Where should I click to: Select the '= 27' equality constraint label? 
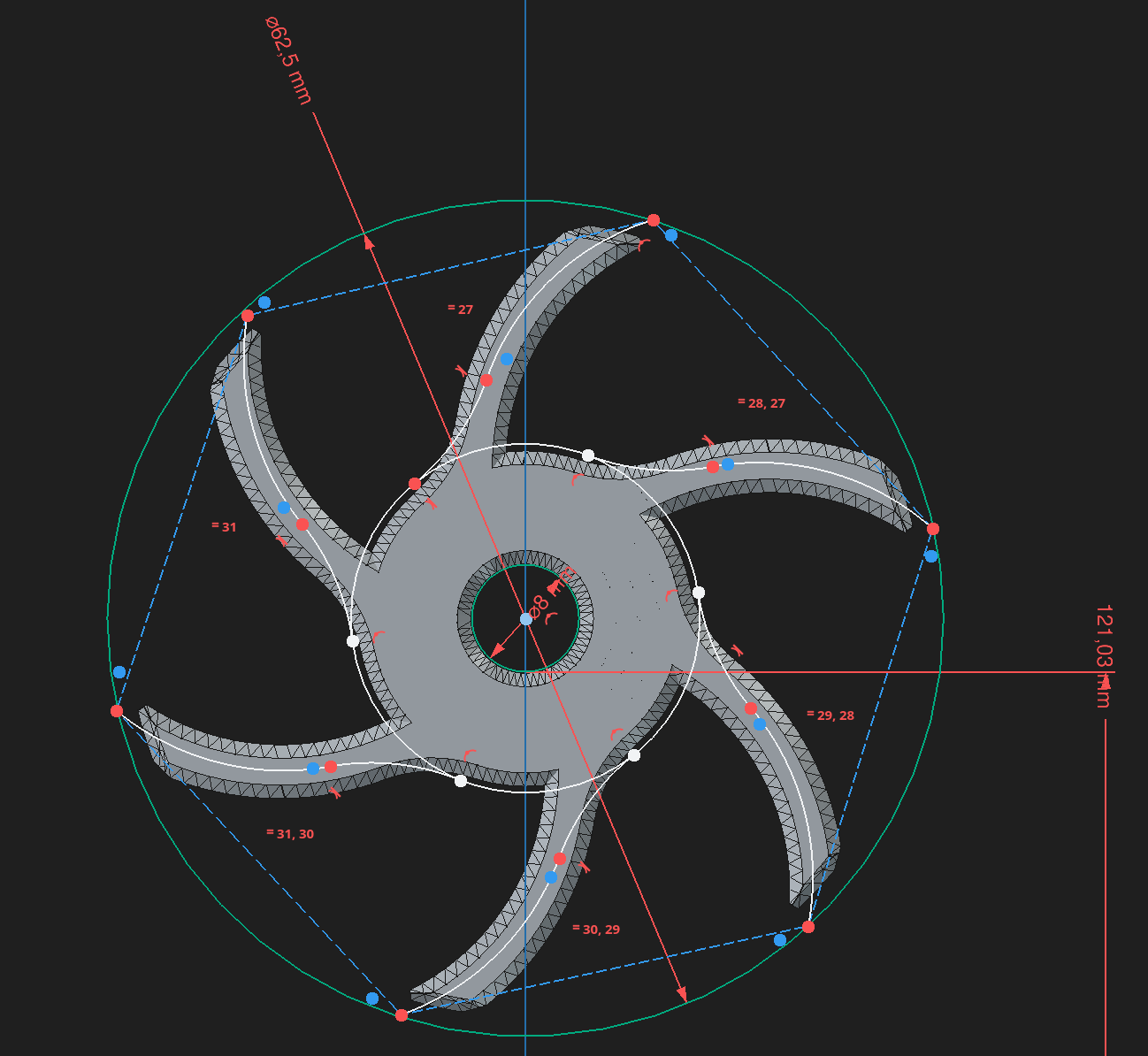[x=461, y=310]
